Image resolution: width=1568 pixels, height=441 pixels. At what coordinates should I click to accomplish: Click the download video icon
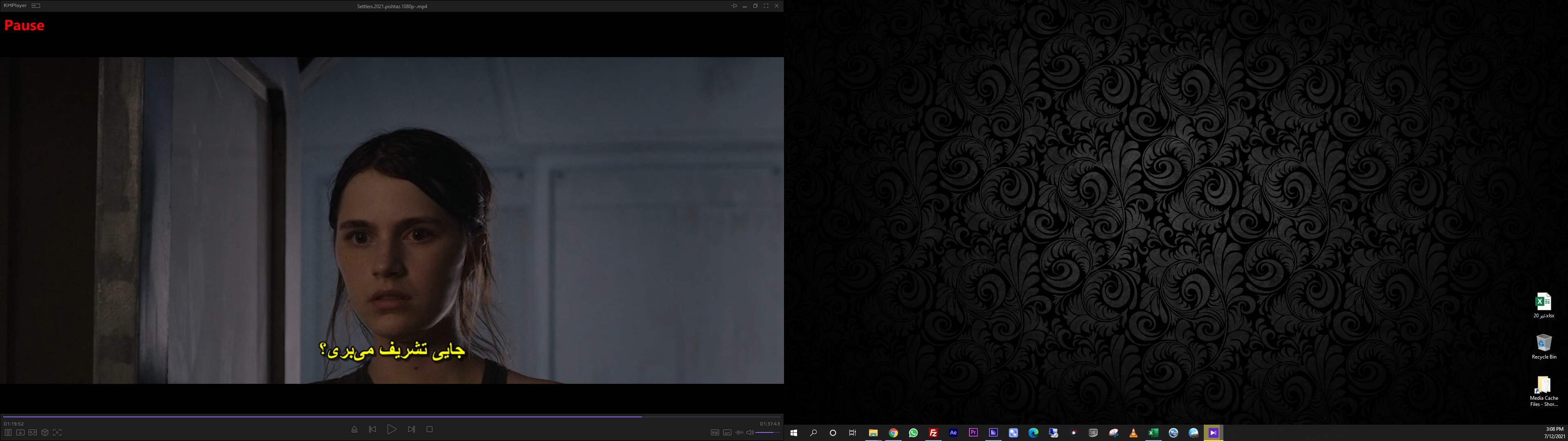(20, 432)
